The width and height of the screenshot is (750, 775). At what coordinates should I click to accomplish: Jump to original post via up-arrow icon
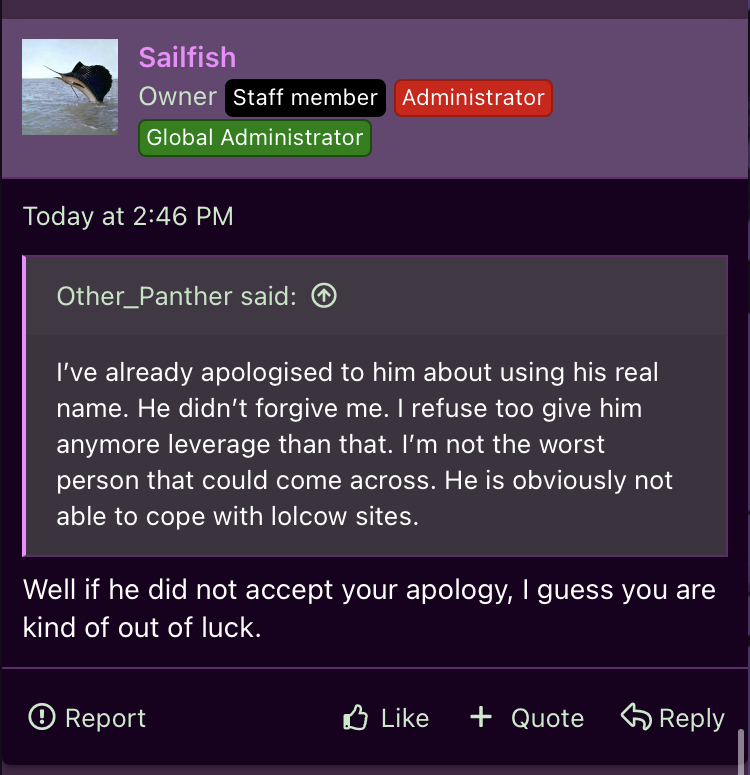323,295
